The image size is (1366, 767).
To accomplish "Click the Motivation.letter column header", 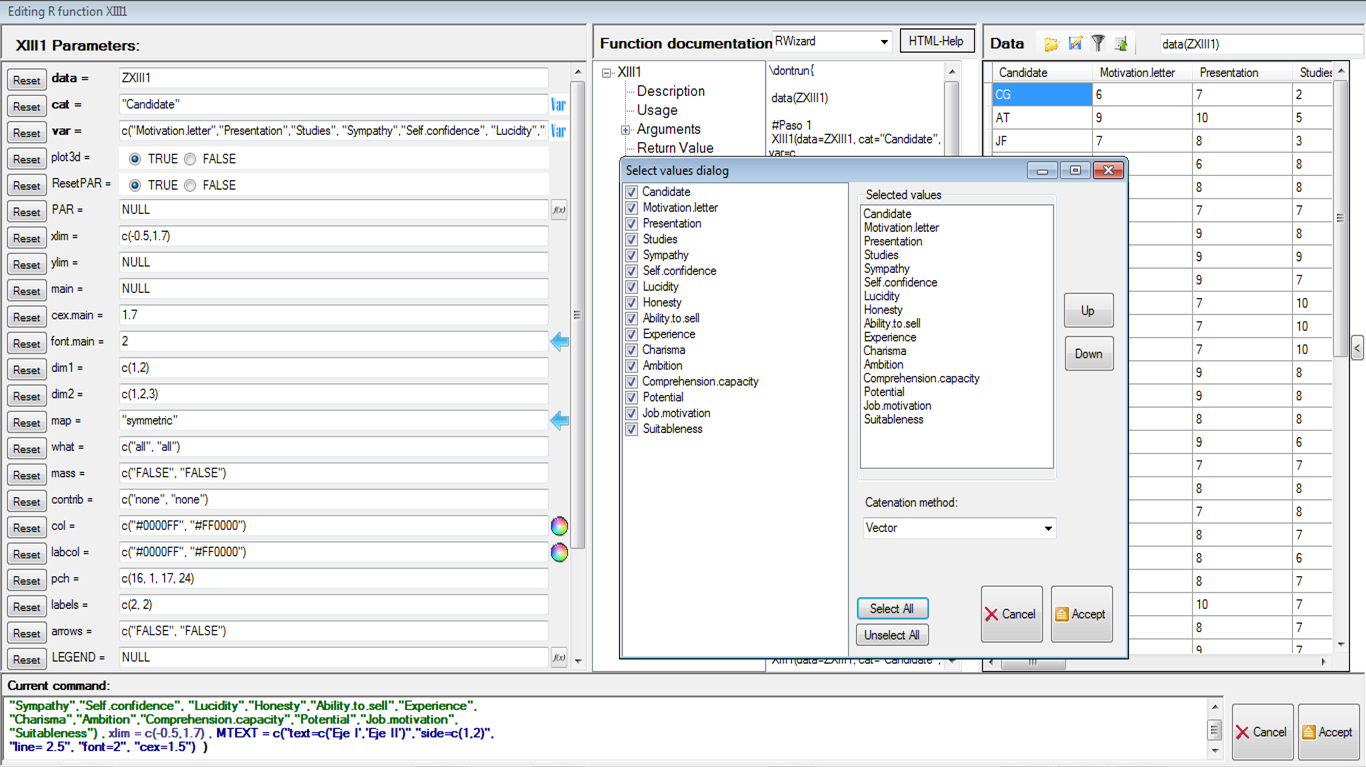I will (x=1141, y=72).
